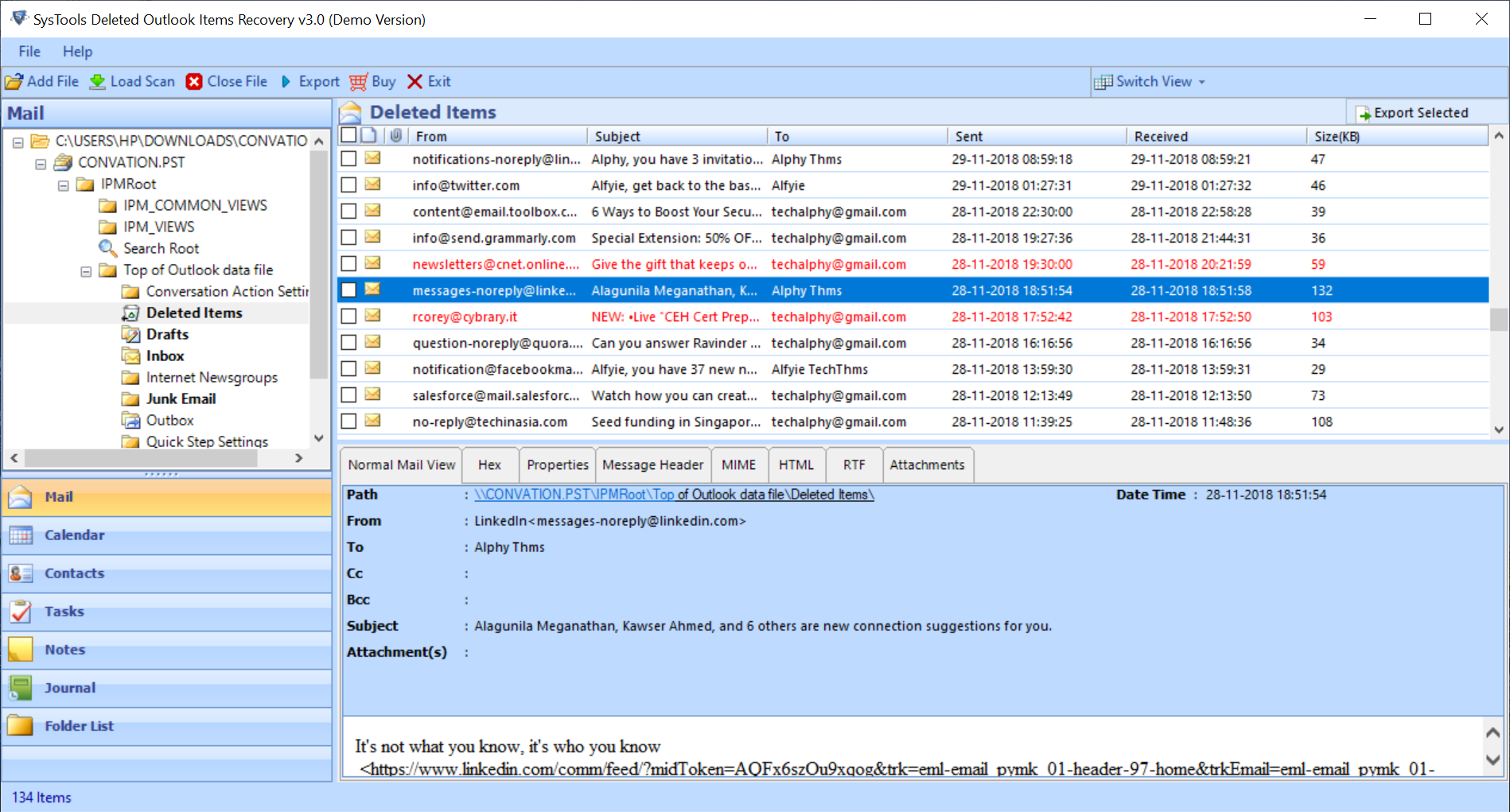Viewport: 1510px width, 812px height.
Task: Check the rcorey@cybrary.it email checkbox
Action: pyautogui.click(x=348, y=317)
